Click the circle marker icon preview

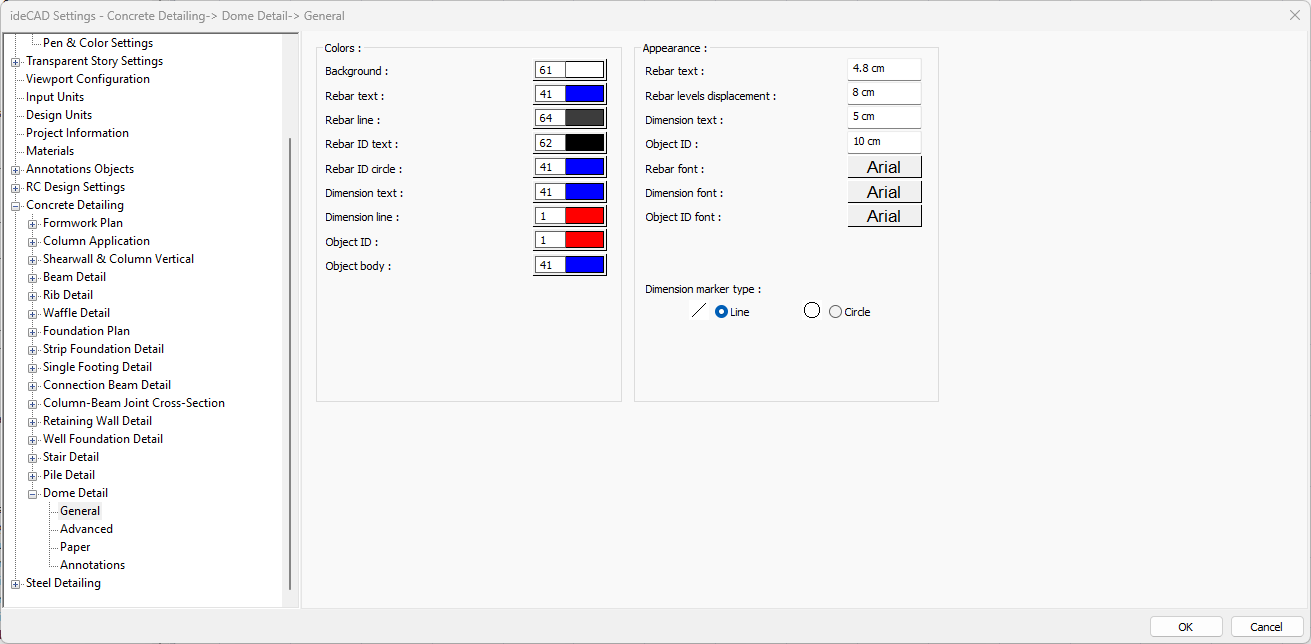pyautogui.click(x=812, y=311)
